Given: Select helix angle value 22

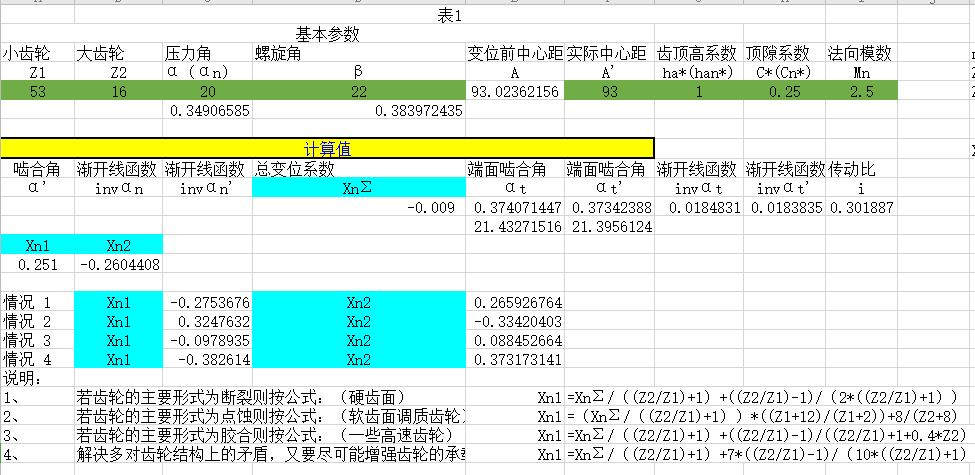Looking at the screenshot, I should [x=359, y=92].
